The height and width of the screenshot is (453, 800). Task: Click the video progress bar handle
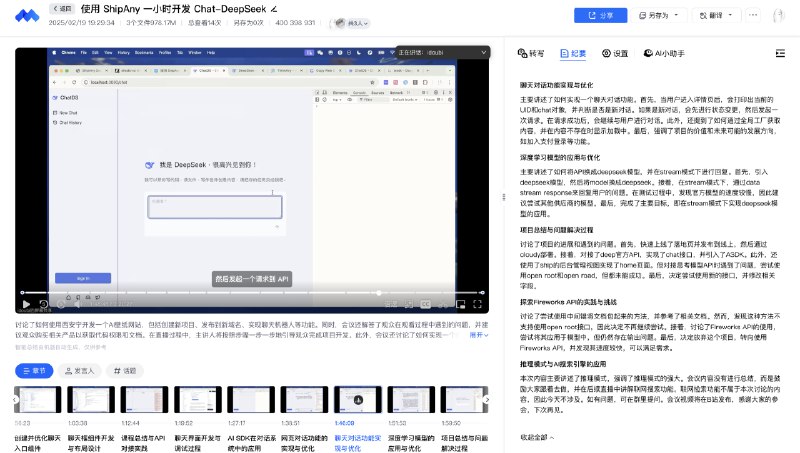tap(379, 293)
